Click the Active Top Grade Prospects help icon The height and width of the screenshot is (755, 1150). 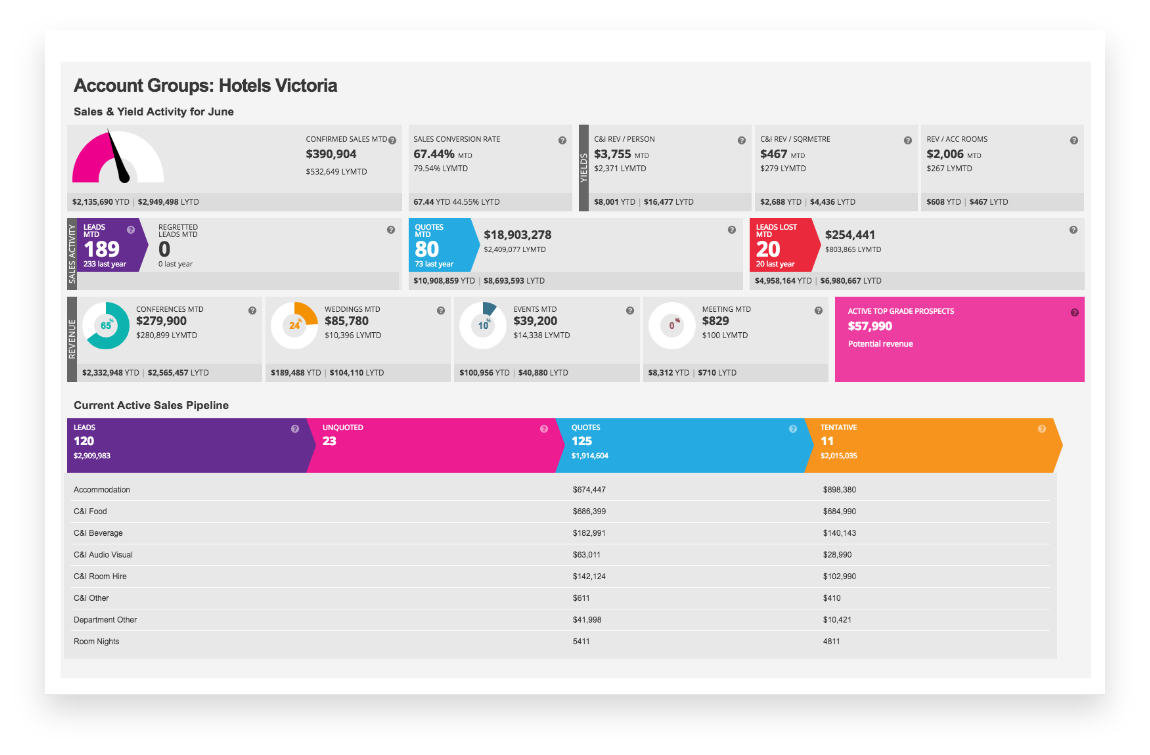(1074, 311)
